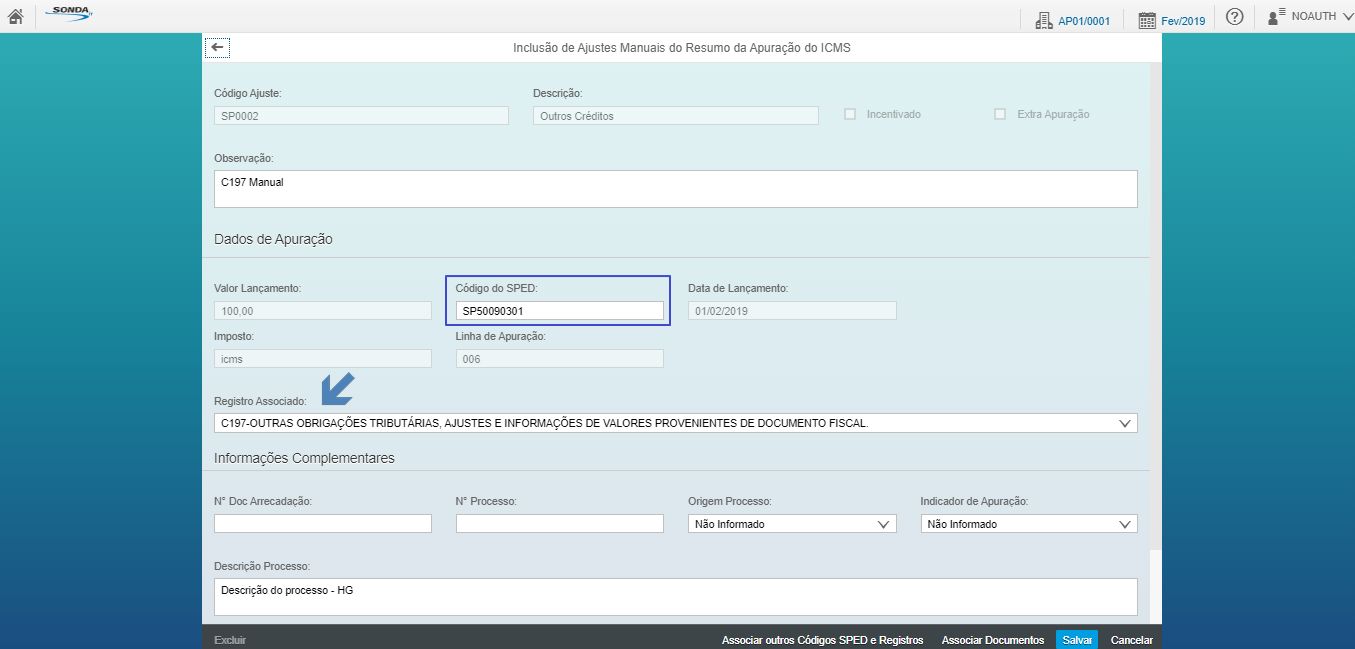Click the Informações Complementares heading
This screenshot has width=1355, height=649.
point(304,458)
